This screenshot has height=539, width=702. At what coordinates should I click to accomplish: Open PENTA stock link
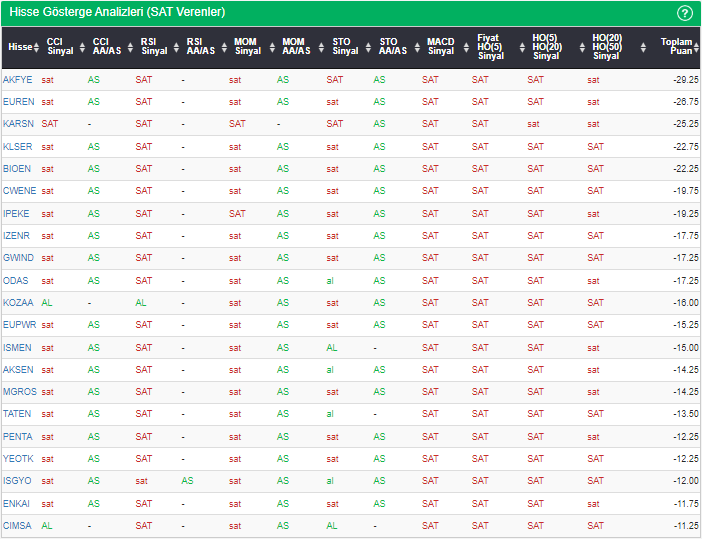17,436
